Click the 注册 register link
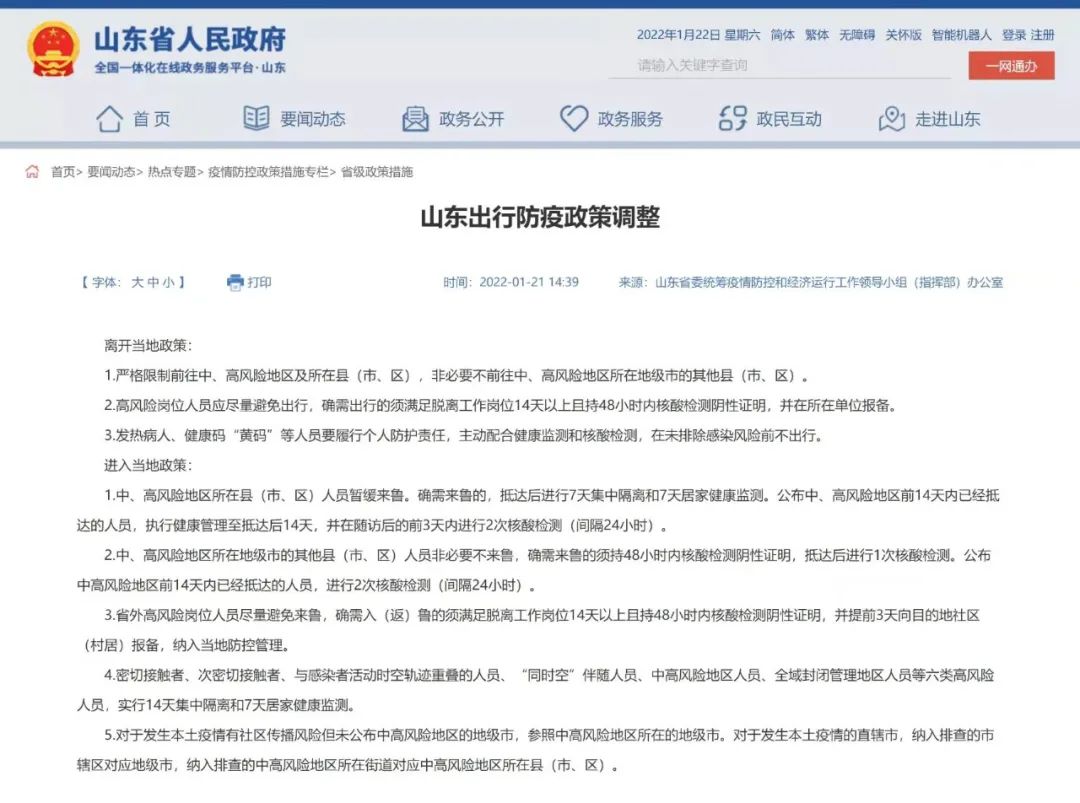1080x803 pixels. pos(1043,34)
